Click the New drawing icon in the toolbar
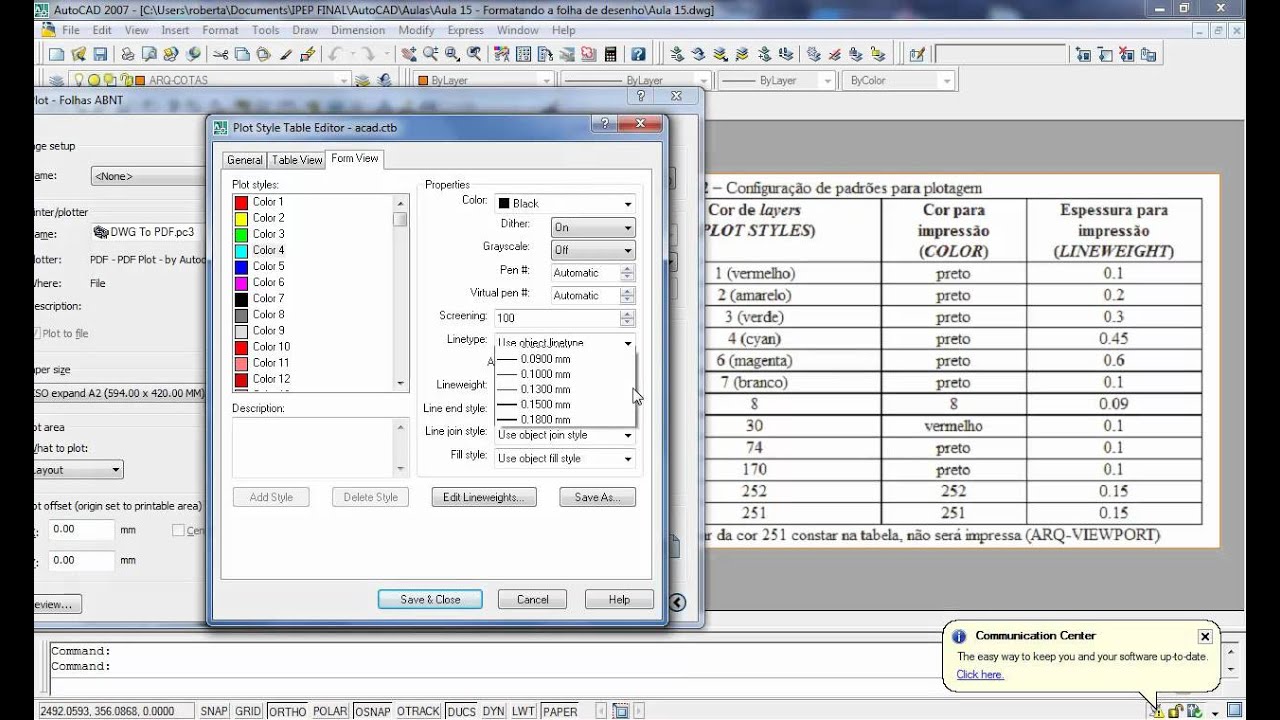The width and height of the screenshot is (1280, 720). [57, 54]
